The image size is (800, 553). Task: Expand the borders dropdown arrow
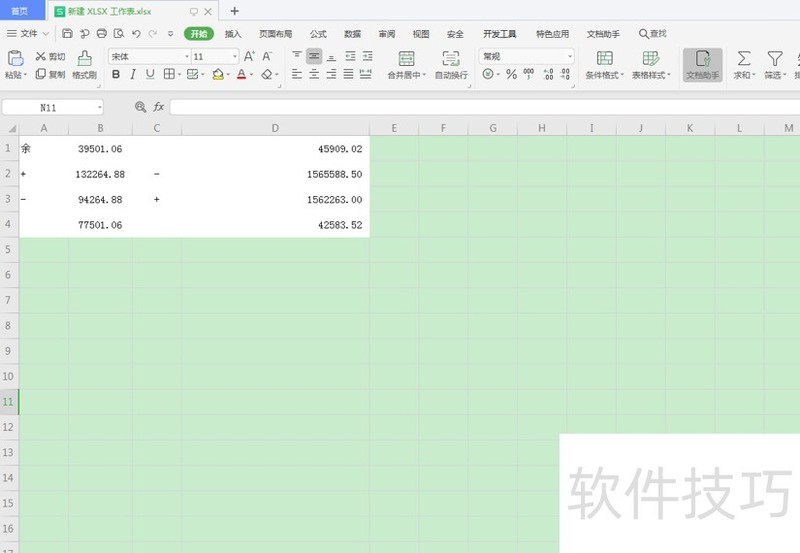[180, 75]
